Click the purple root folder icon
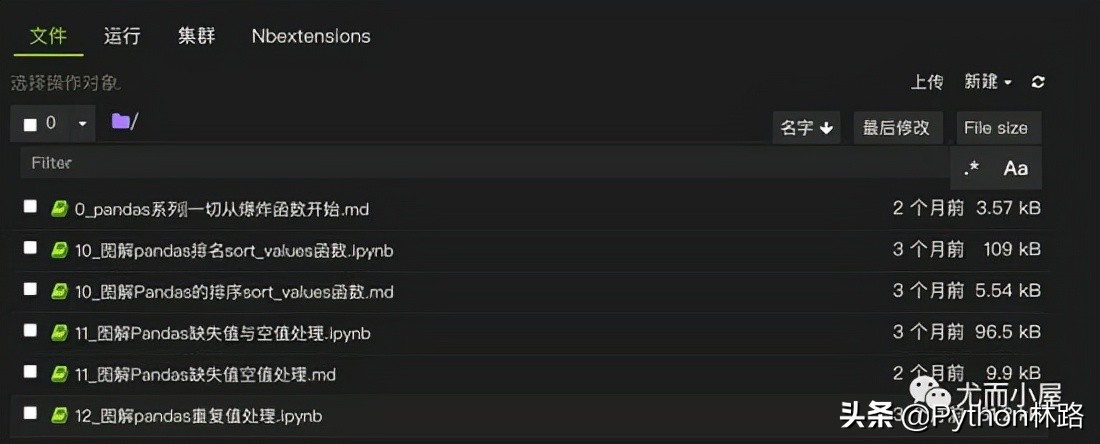Viewport: 1100px width, 444px height. pyautogui.click(x=121, y=122)
